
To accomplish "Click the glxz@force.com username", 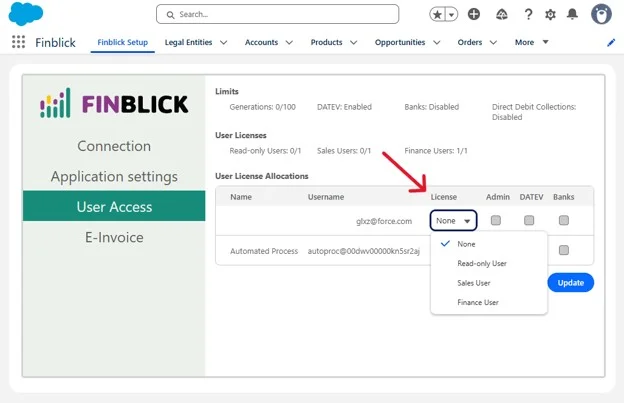I will tap(384, 221).
